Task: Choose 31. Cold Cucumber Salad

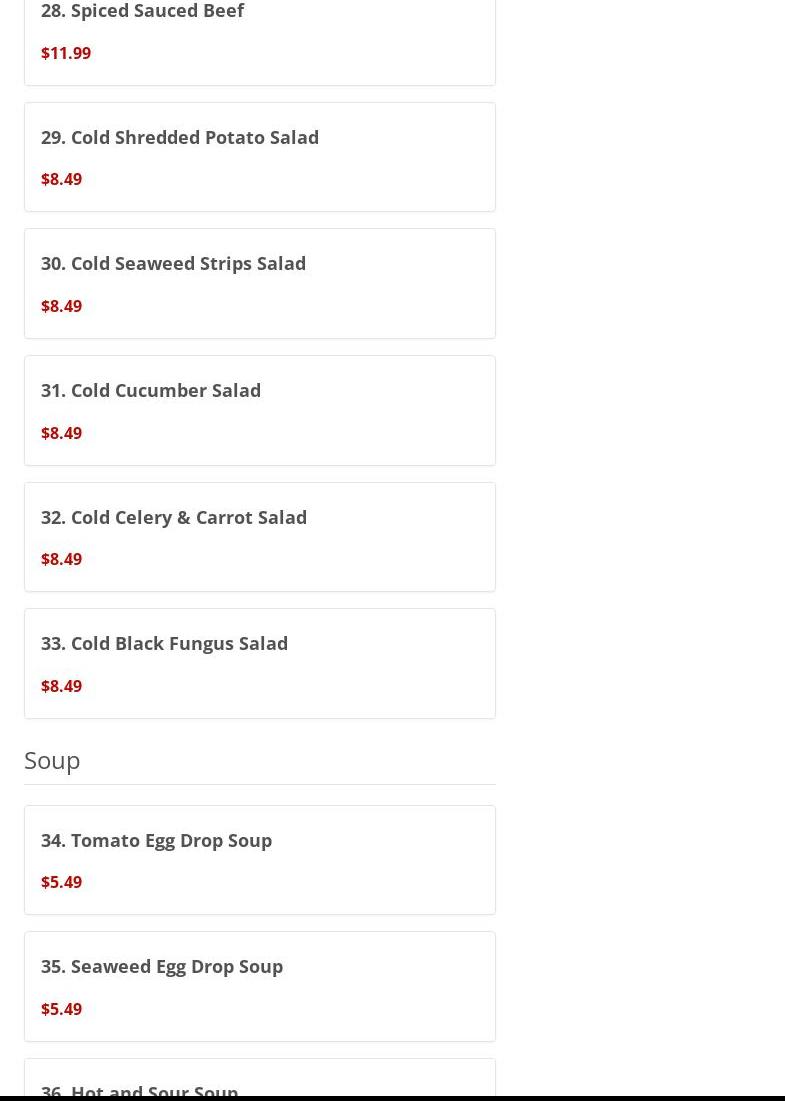Action: tap(151, 390)
